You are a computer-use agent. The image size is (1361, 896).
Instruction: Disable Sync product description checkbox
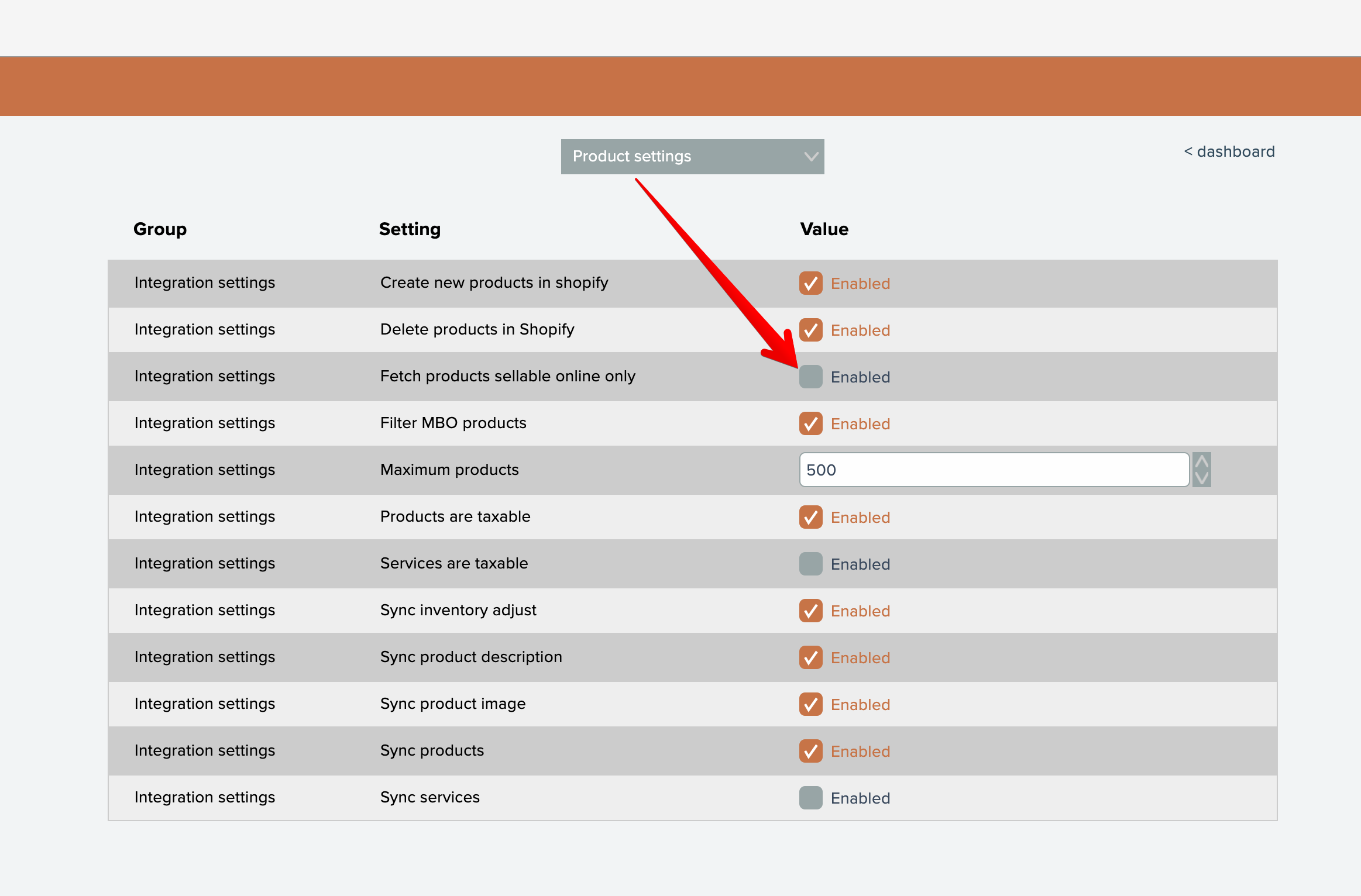point(810,657)
